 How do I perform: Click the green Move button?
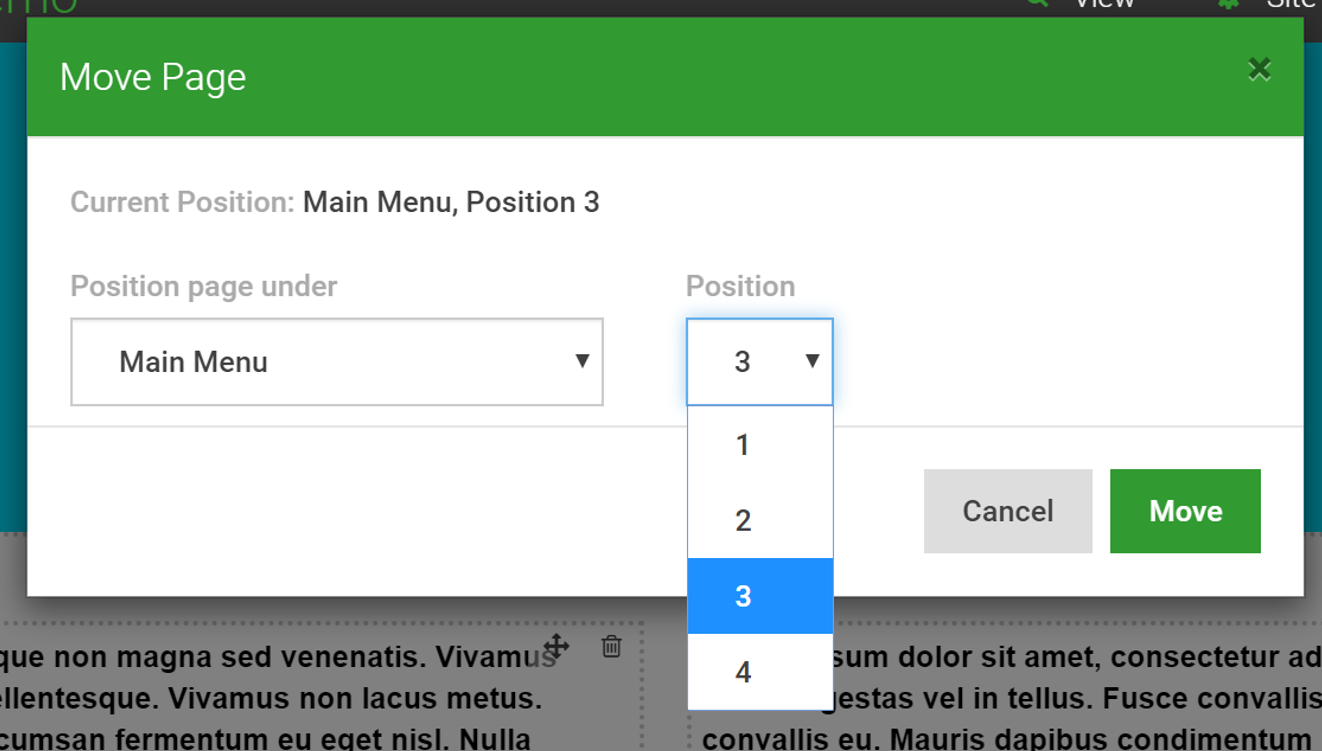point(1185,511)
